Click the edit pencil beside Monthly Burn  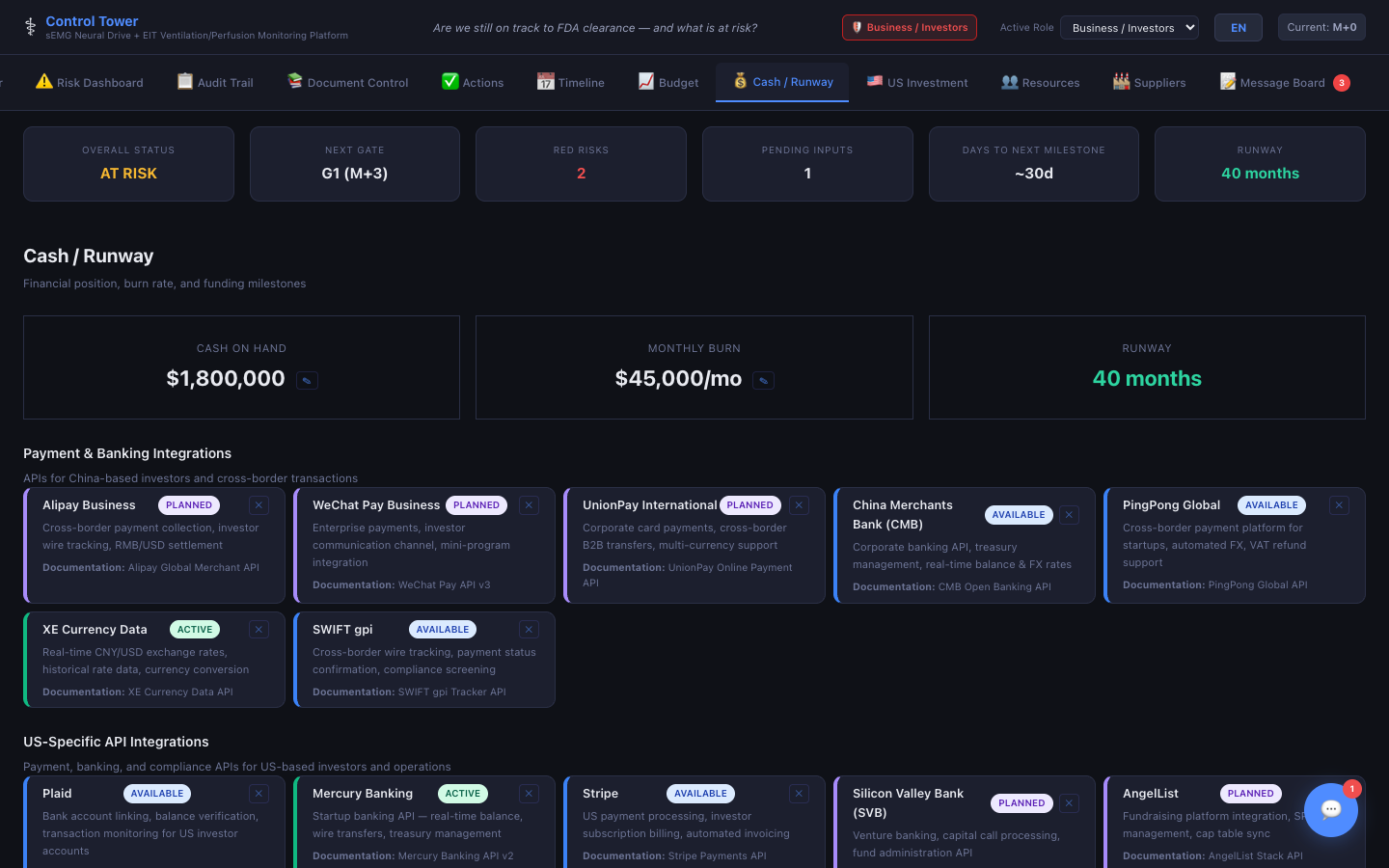(763, 380)
